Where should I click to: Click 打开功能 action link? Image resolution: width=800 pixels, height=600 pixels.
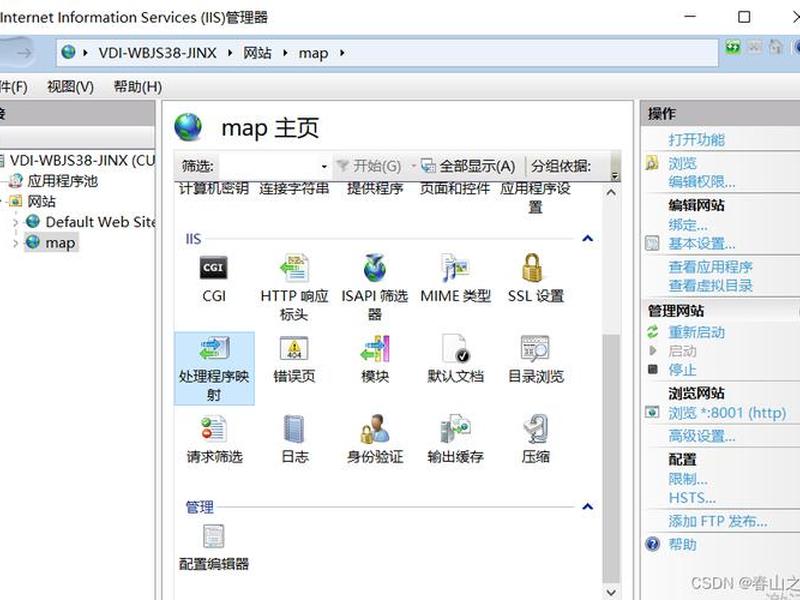point(696,139)
